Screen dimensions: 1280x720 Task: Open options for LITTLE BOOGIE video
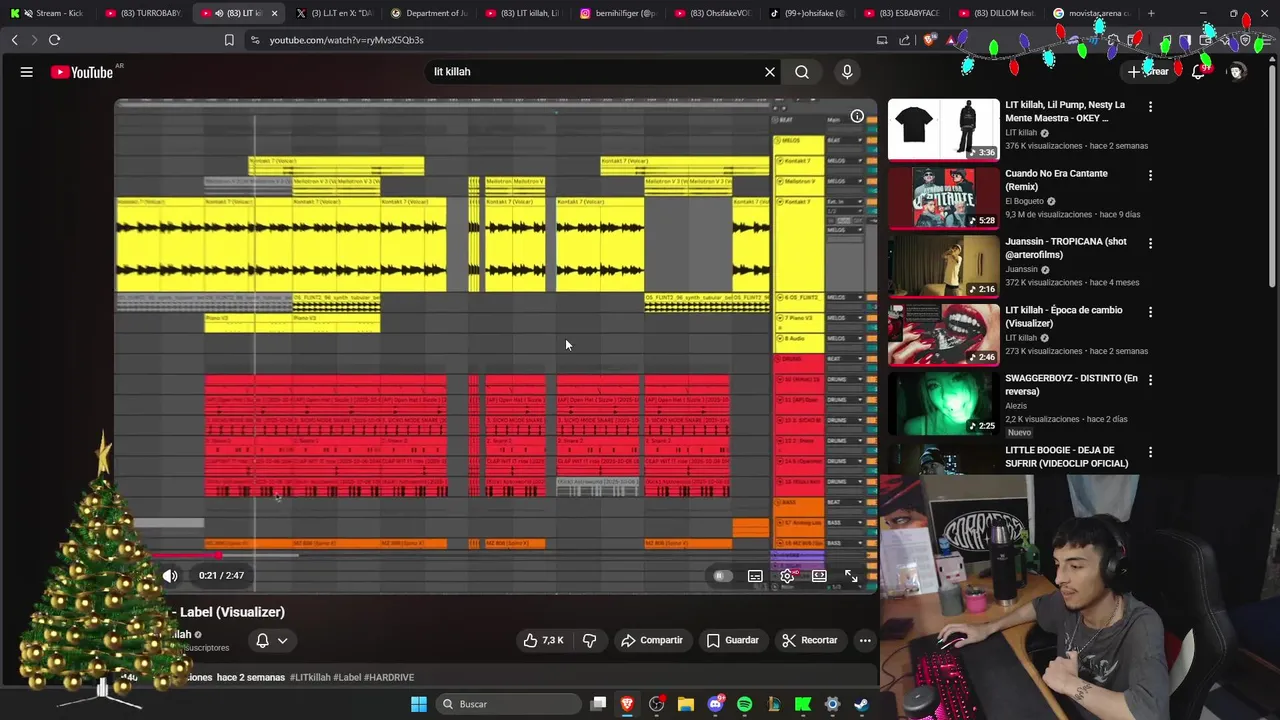[x=1150, y=452]
